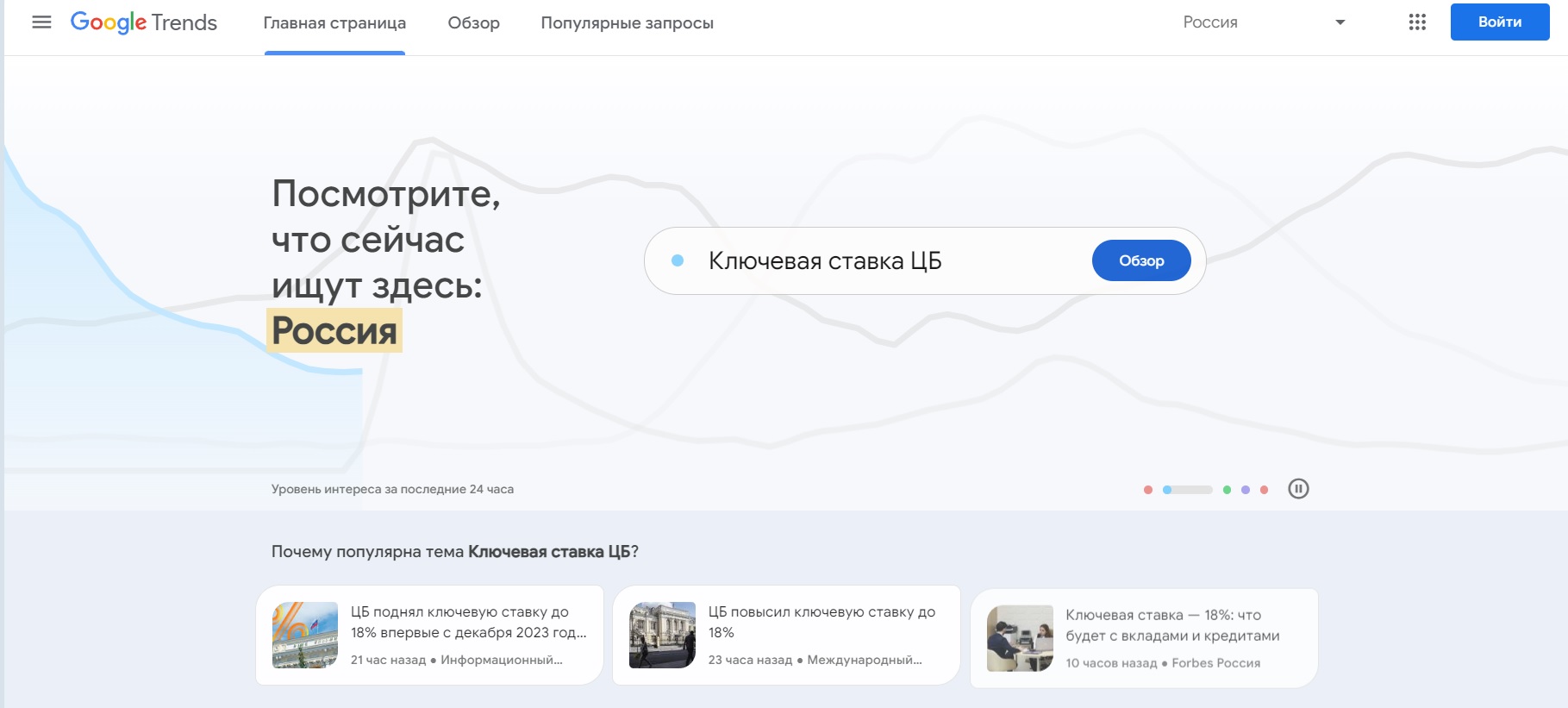Open the hamburger main menu

click(41, 22)
